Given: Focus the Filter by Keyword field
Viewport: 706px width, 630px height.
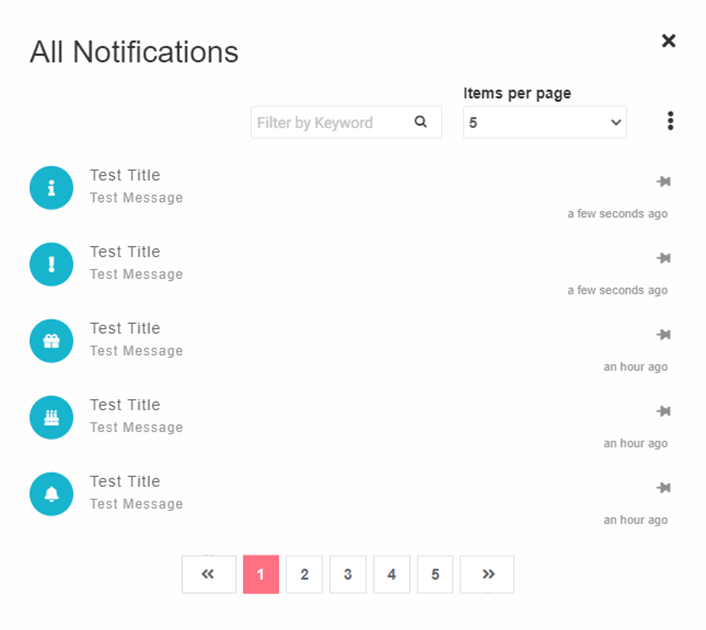Looking at the screenshot, I should click(x=330, y=123).
